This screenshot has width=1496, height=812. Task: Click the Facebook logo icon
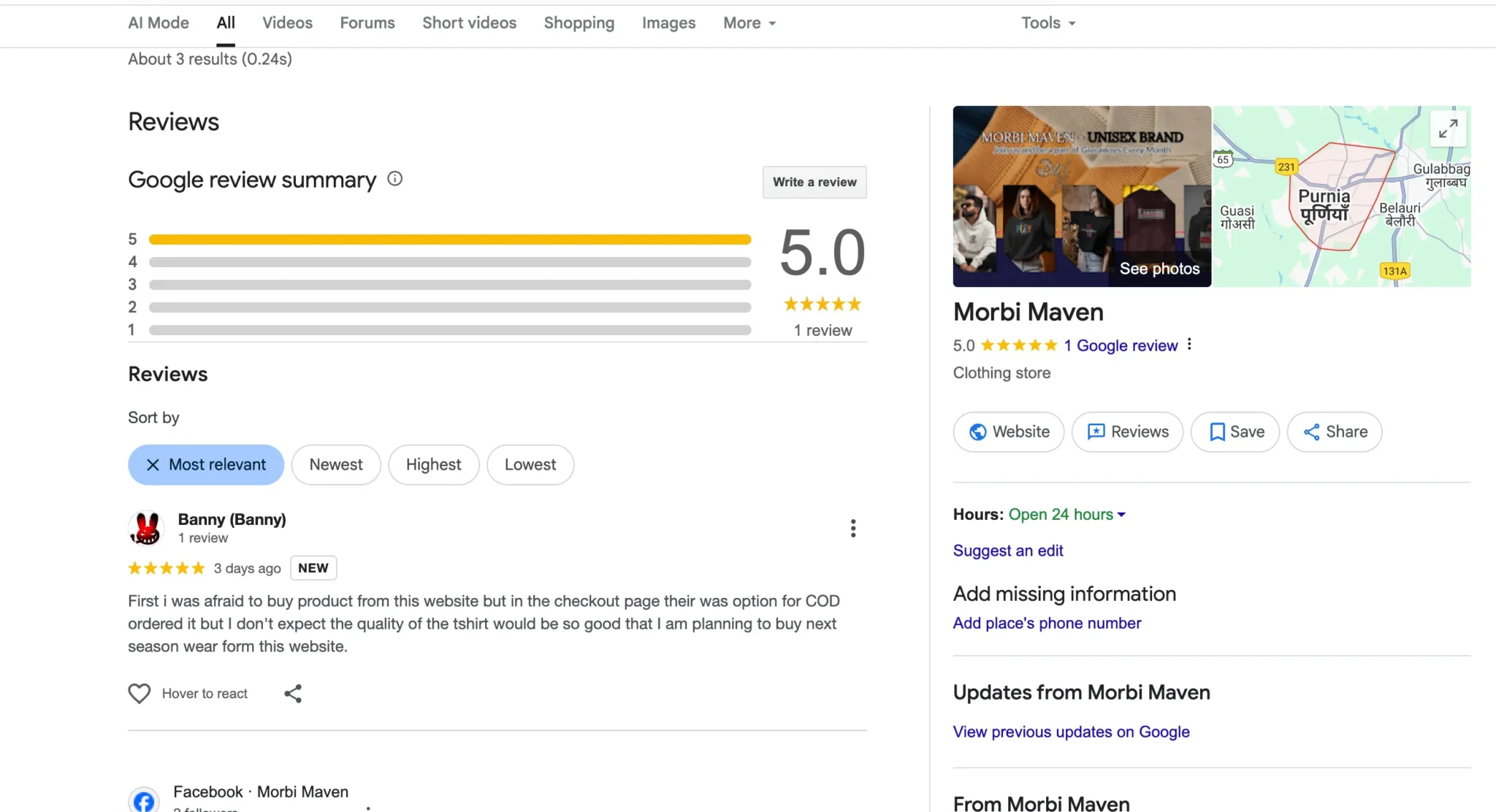144,800
